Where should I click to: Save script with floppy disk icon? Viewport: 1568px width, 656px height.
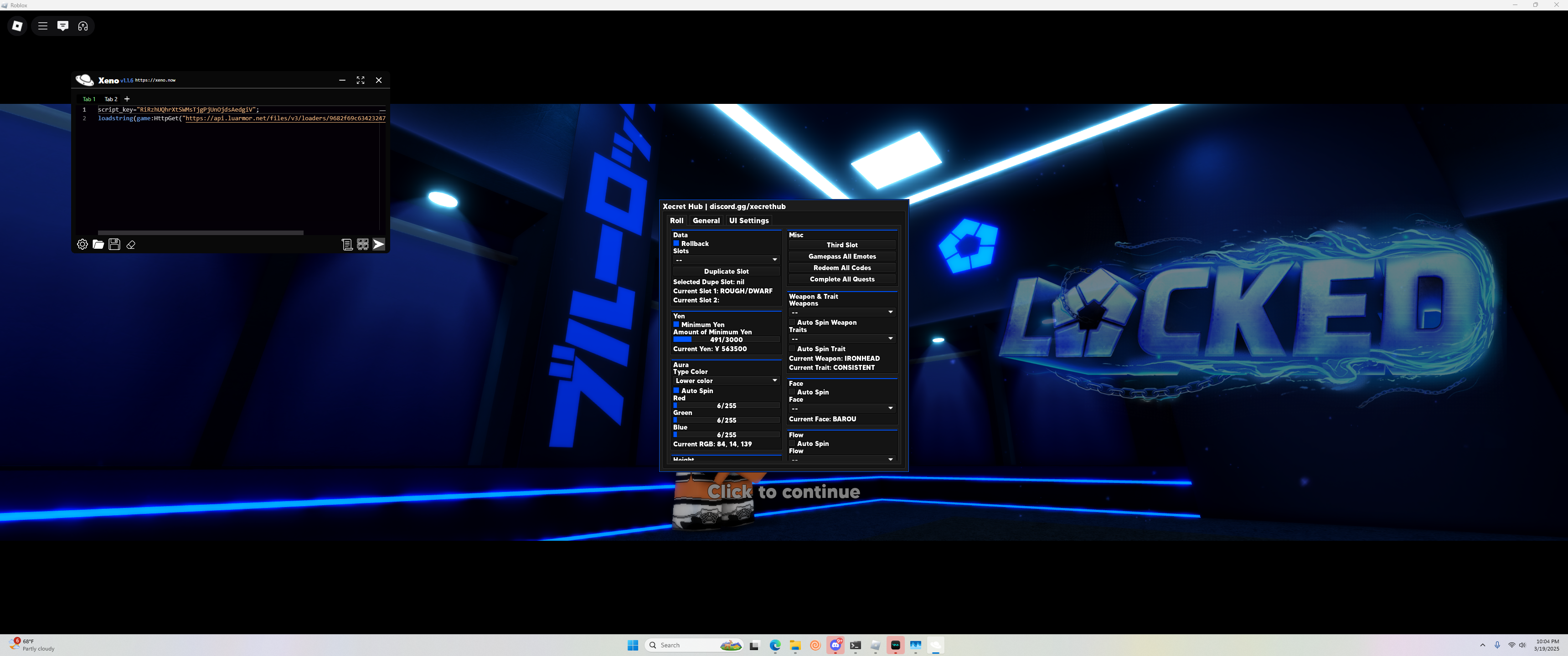114,244
